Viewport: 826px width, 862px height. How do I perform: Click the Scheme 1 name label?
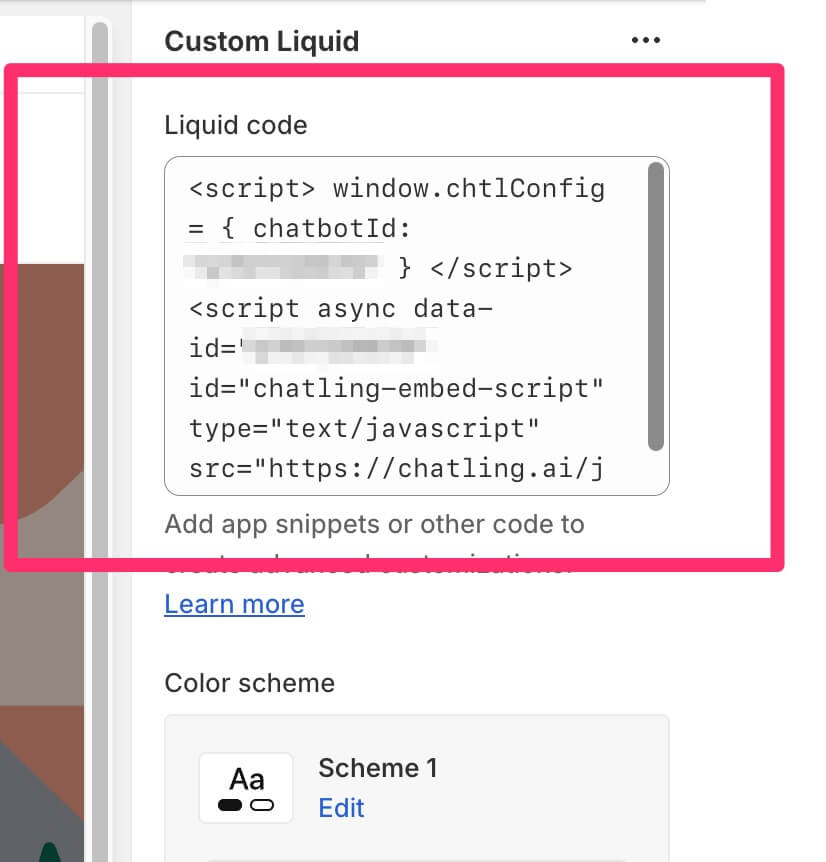(378, 768)
